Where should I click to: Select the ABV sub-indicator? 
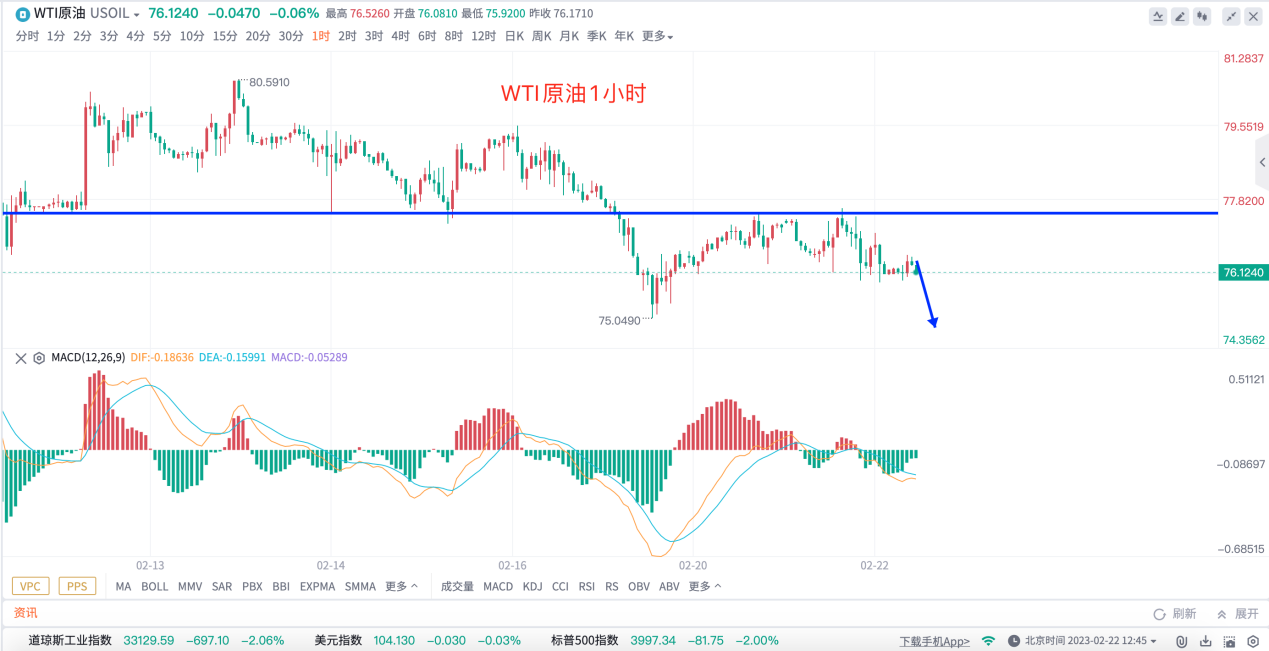point(669,586)
